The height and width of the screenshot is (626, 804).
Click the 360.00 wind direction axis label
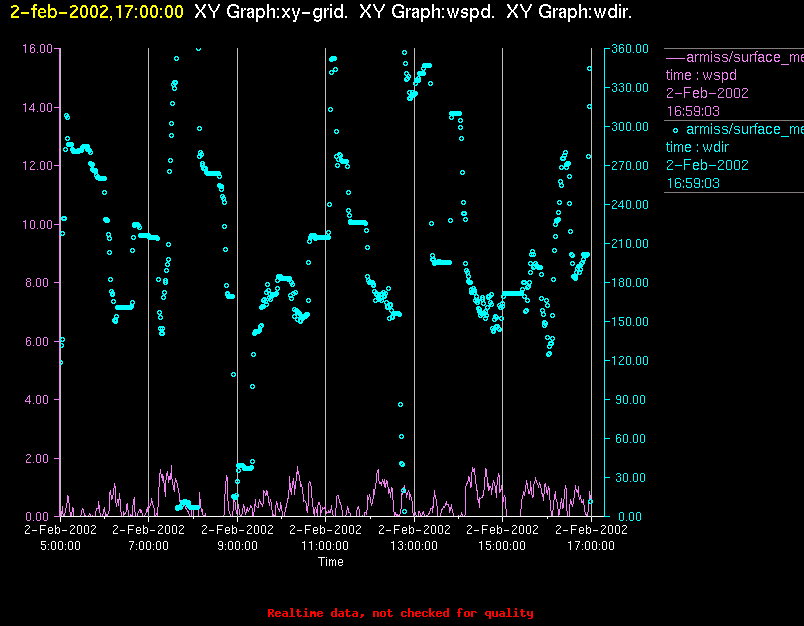[x=630, y=49]
